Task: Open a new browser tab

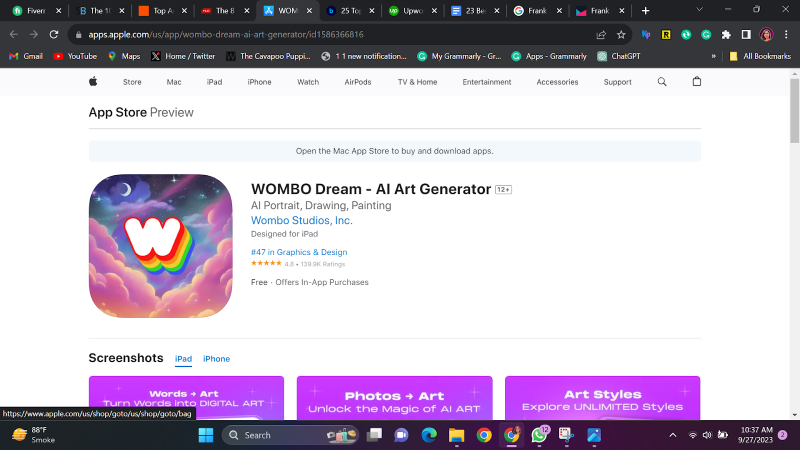Action: 645,10
